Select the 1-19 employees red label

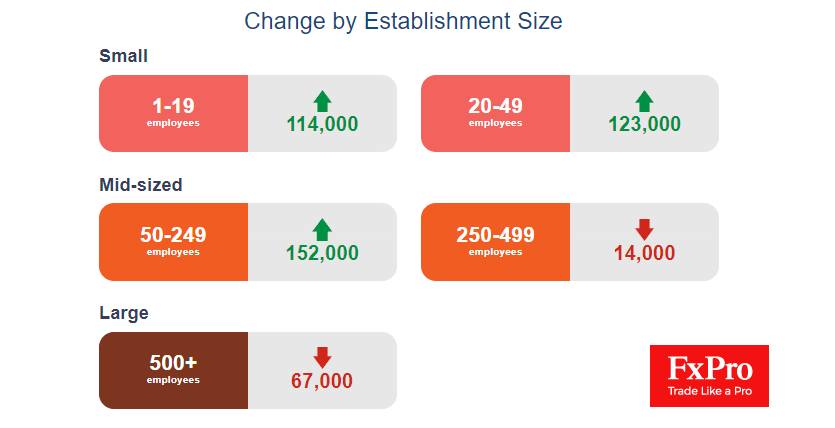(173, 114)
